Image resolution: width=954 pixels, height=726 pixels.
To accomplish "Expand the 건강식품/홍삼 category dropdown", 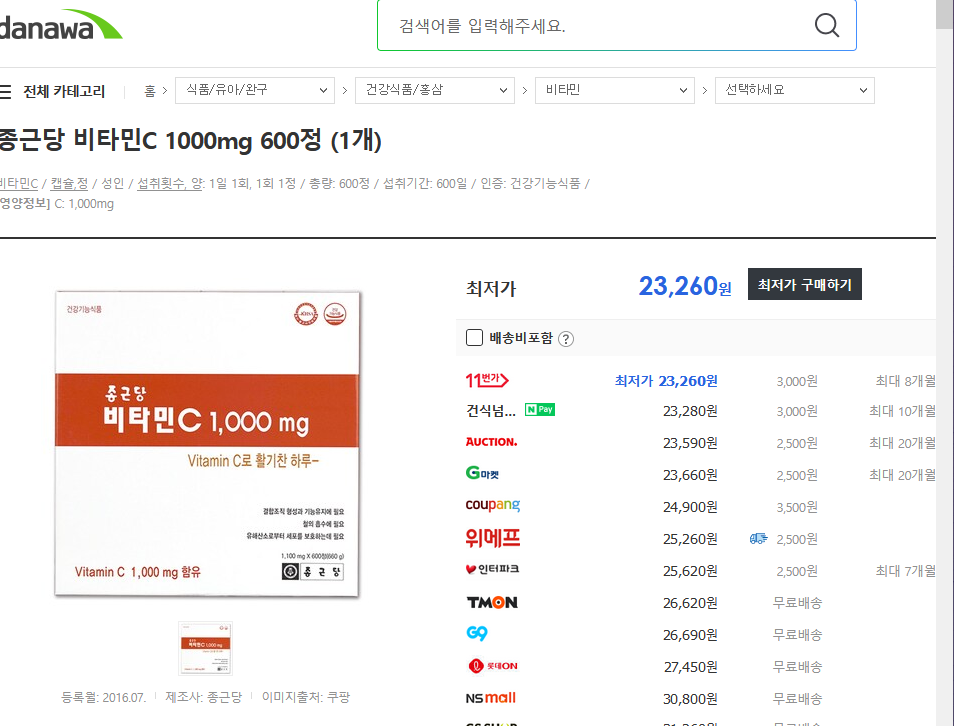I will pyautogui.click(x=435, y=90).
